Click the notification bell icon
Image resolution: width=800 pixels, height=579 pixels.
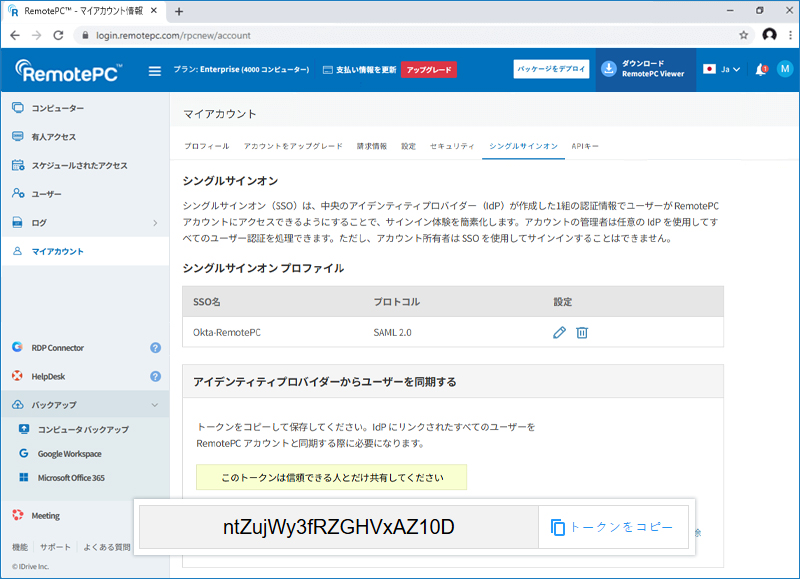coord(759,71)
